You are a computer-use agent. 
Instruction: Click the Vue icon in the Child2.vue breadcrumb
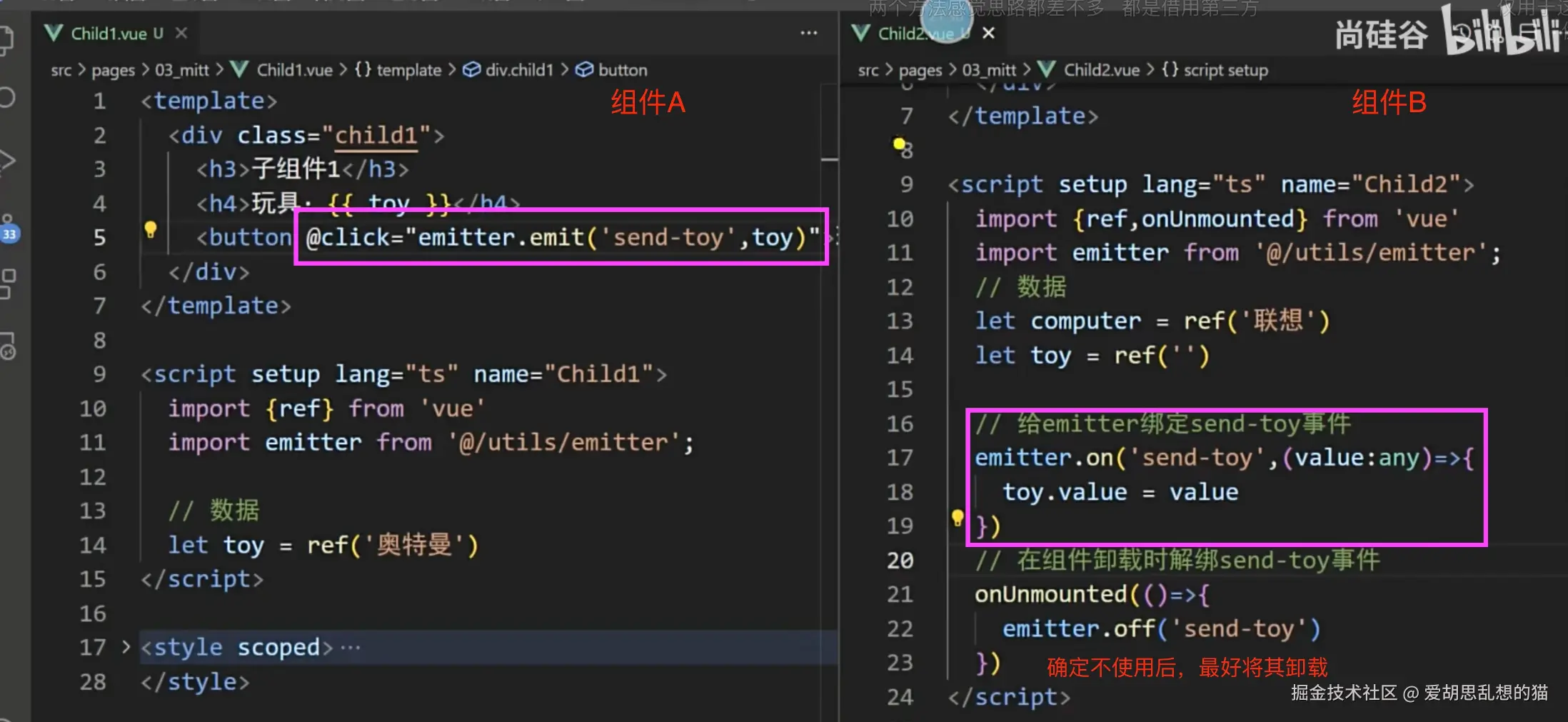[1046, 69]
